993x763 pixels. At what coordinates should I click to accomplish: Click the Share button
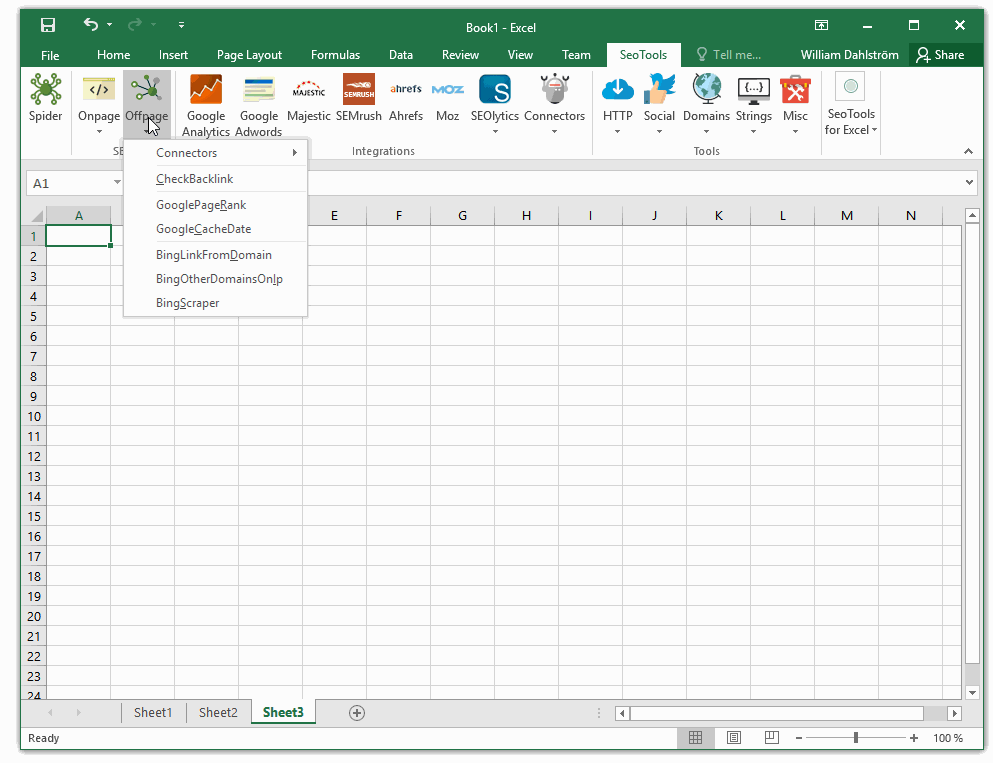[x=940, y=54]
